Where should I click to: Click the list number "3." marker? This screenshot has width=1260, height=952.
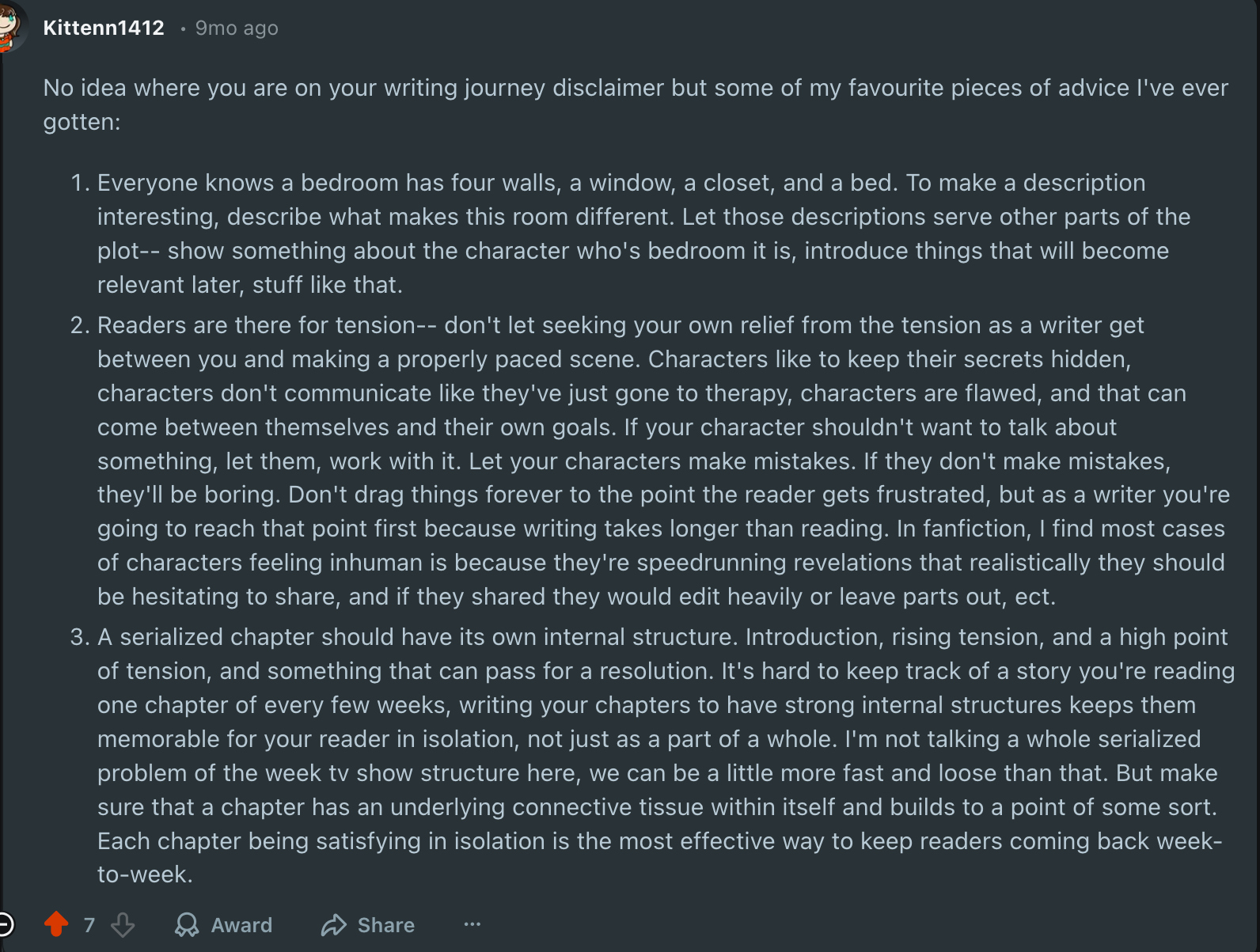click(x=80, y=637)
